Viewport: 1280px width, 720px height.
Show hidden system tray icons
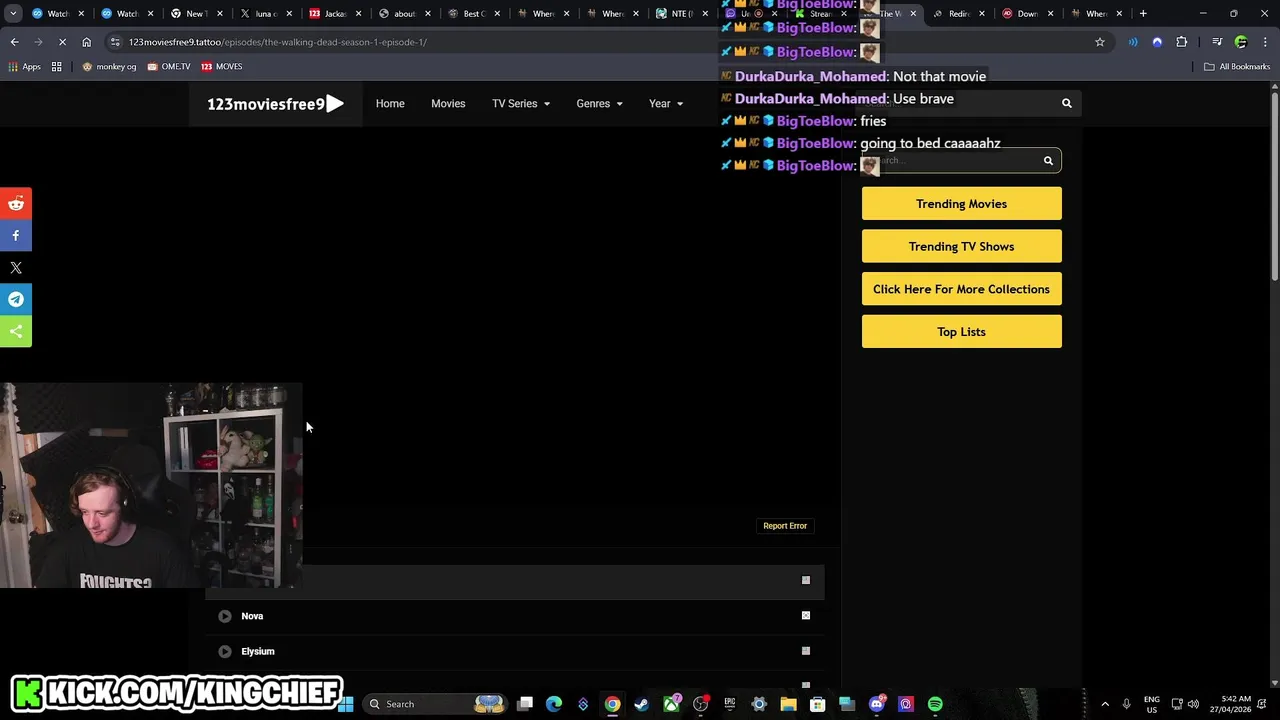1104,704
